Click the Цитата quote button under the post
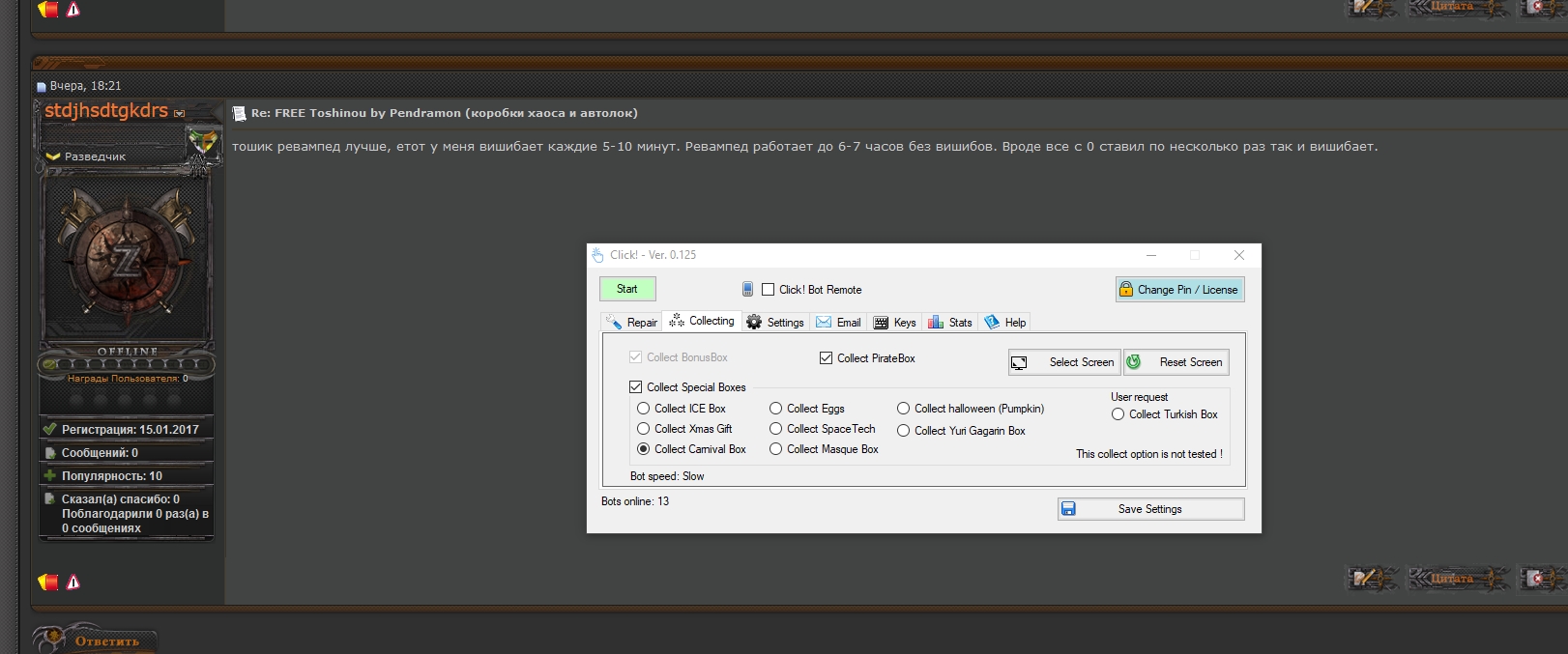 pyautogui.click(x=1457, y=579)
